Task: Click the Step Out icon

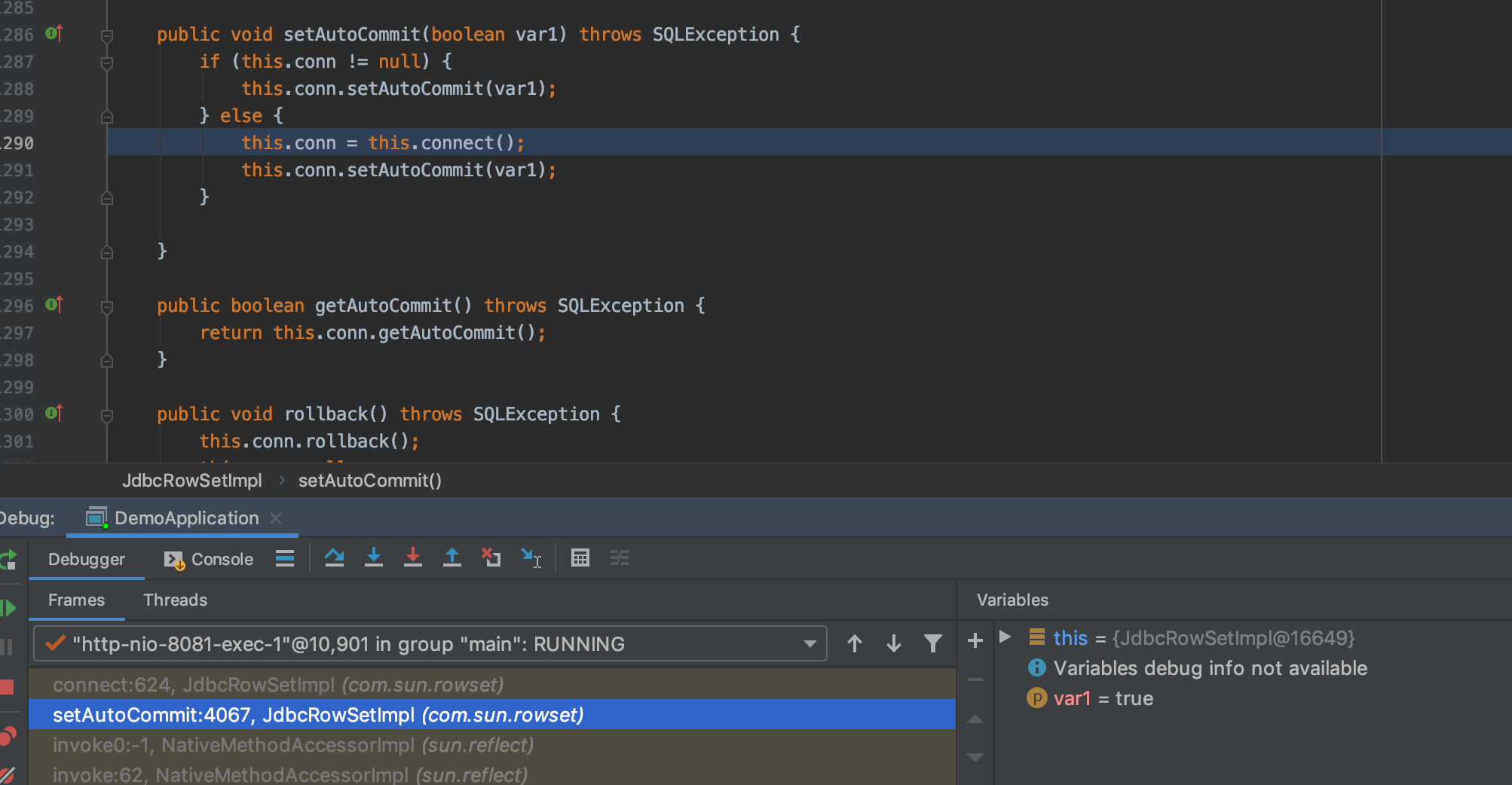Action: click(x=452, y=558)
